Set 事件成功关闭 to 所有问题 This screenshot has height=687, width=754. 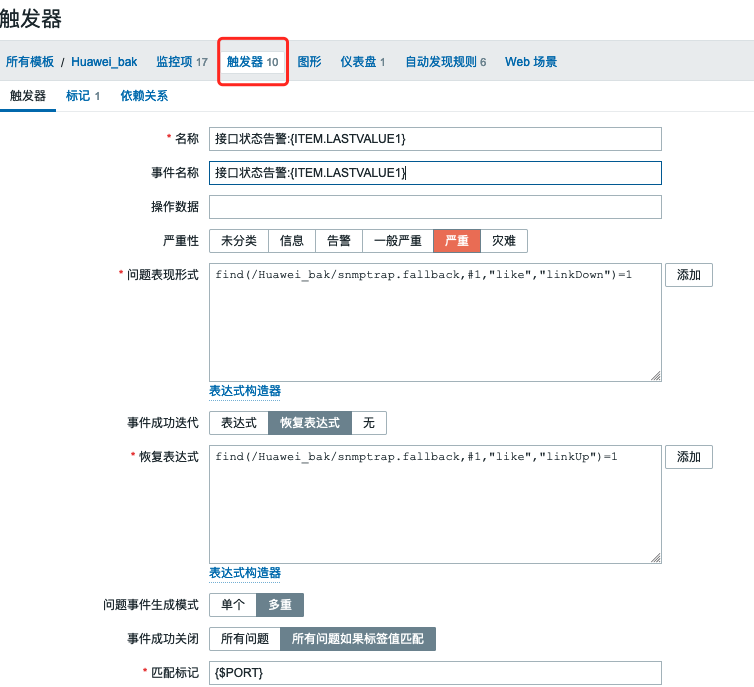(245, 639)
